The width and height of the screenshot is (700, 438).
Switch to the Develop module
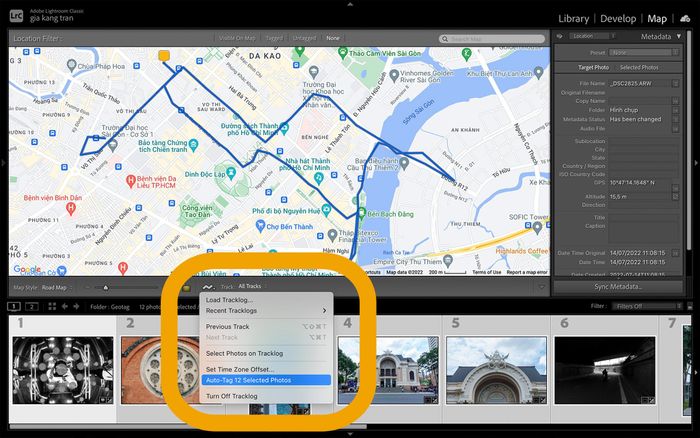[x=618, y=19]
